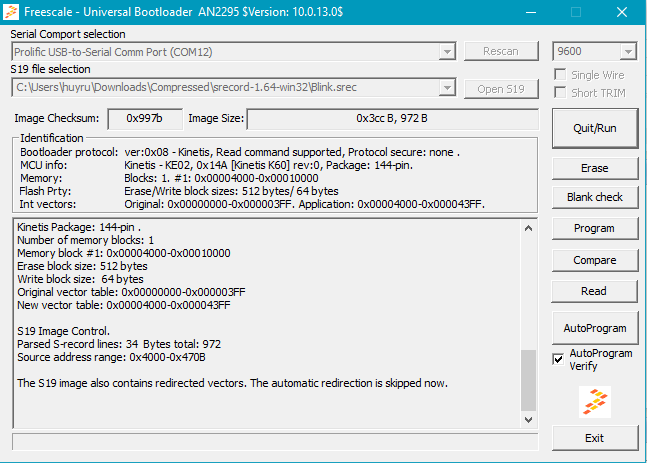Click the 'Kinetis Package: 144-pin' log line
Image resolution: width=647 pixels, height=463 pixels.
[x=79, y=227]
